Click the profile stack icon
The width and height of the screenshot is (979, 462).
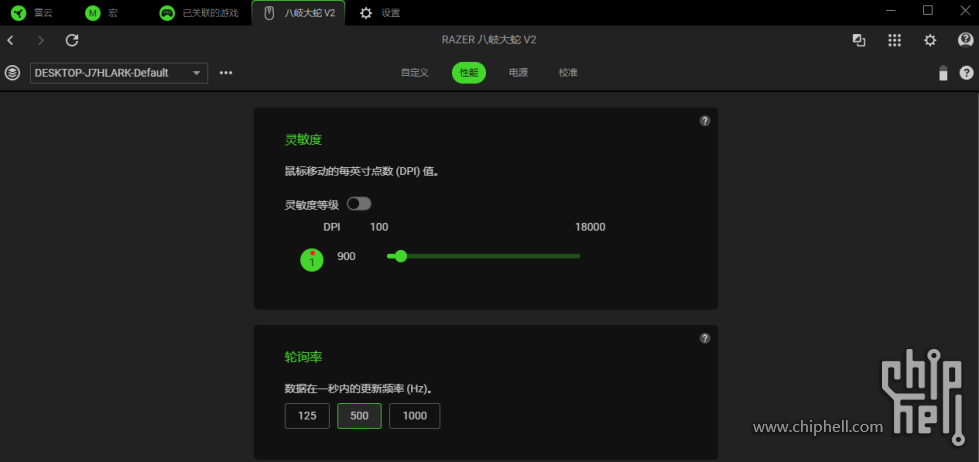(x=12, y=73)
